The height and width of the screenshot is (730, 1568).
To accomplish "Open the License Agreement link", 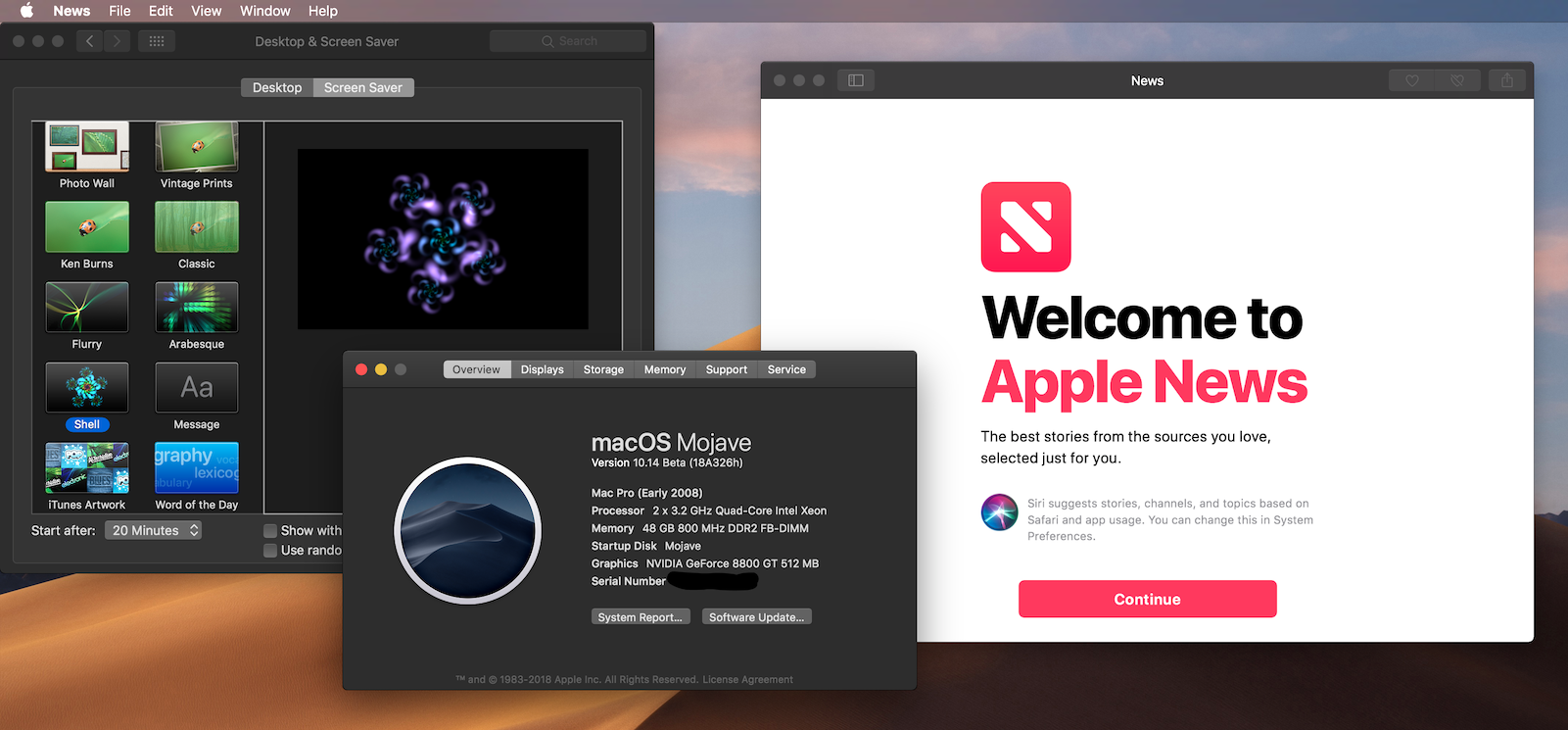I will (747, 679).
